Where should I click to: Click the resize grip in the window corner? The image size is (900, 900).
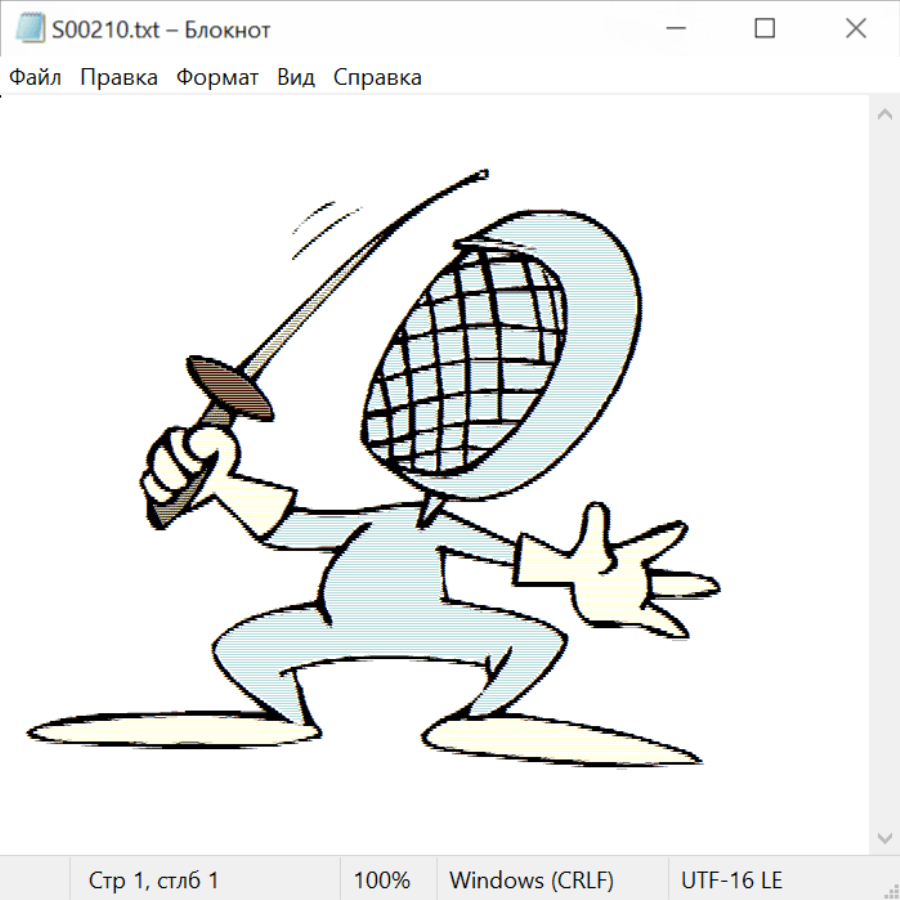coord(891,891)
